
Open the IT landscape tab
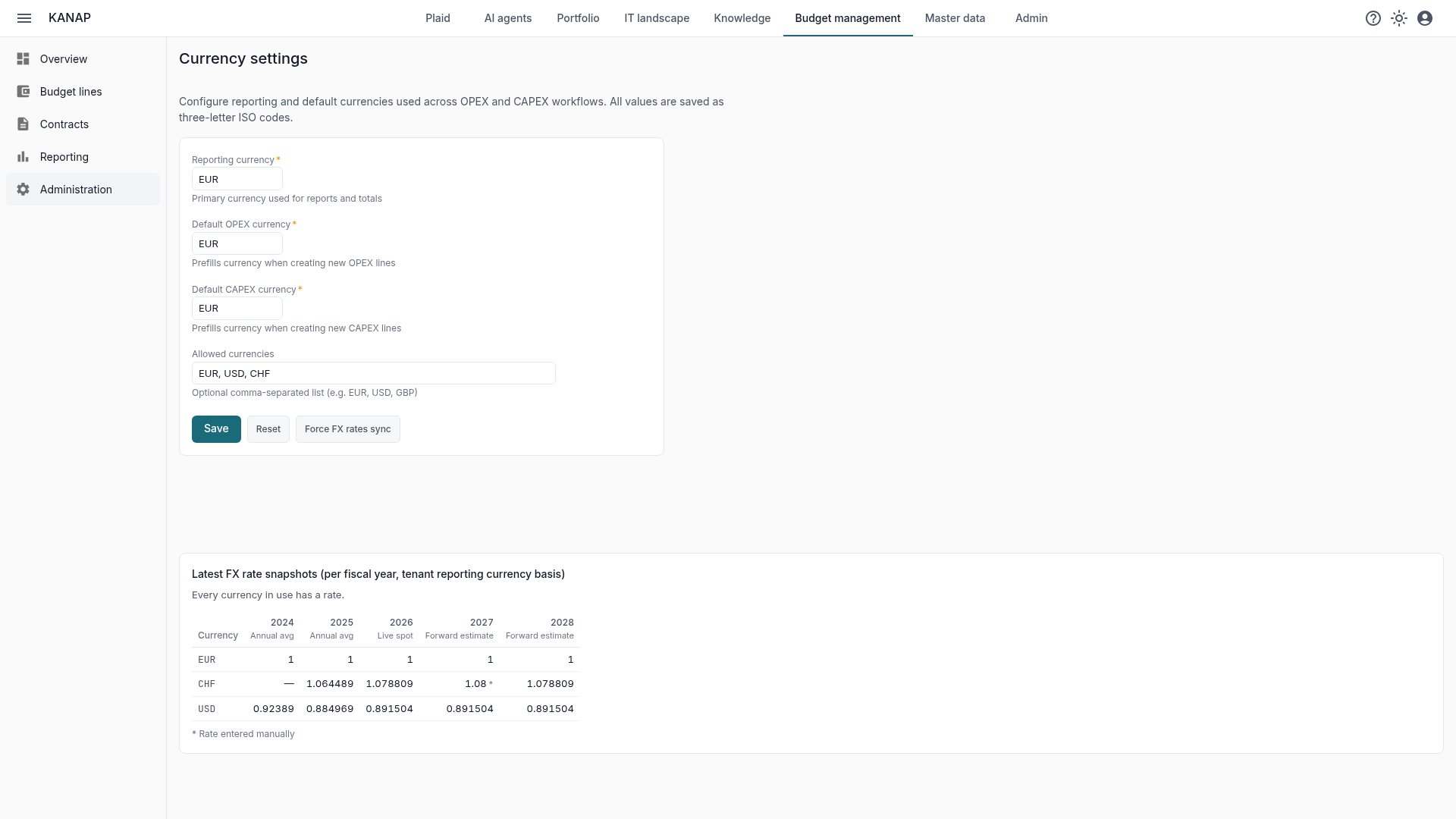657,18
